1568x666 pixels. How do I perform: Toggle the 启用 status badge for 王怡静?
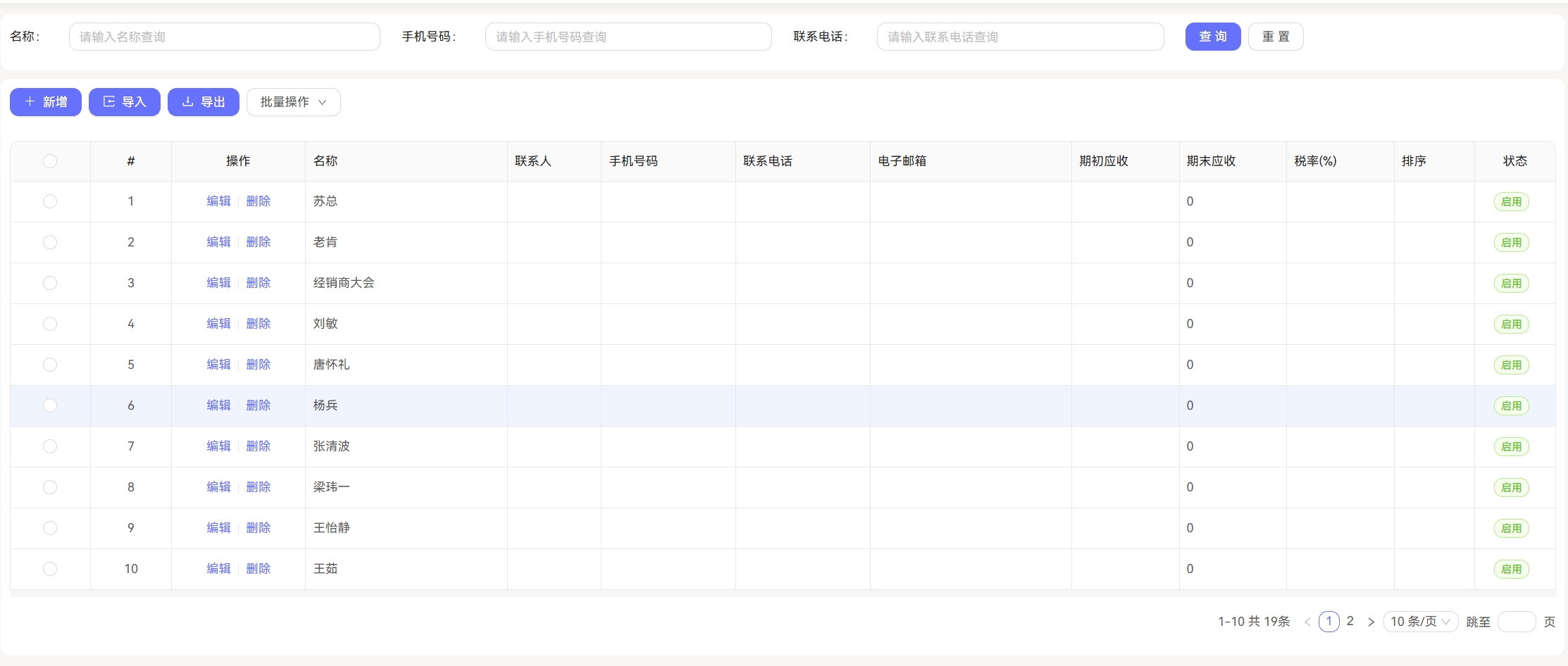(x=1512, y=528)
